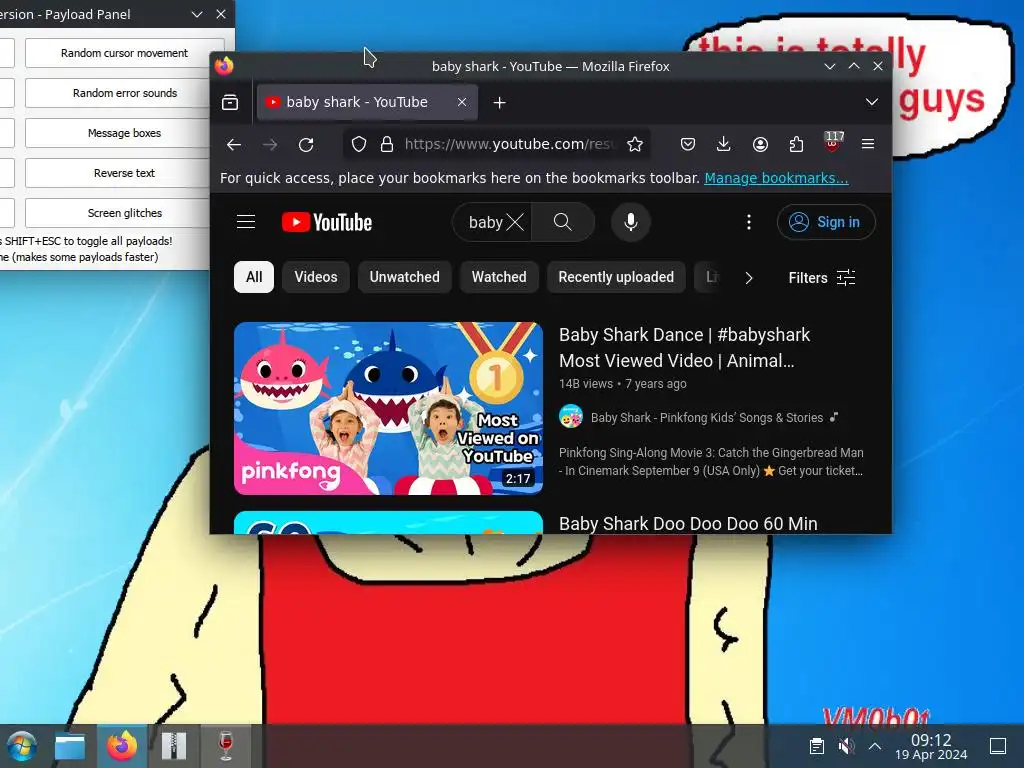Click the show desktop button
Viewport: 1024px width, 768px height.
coord(998,746)
